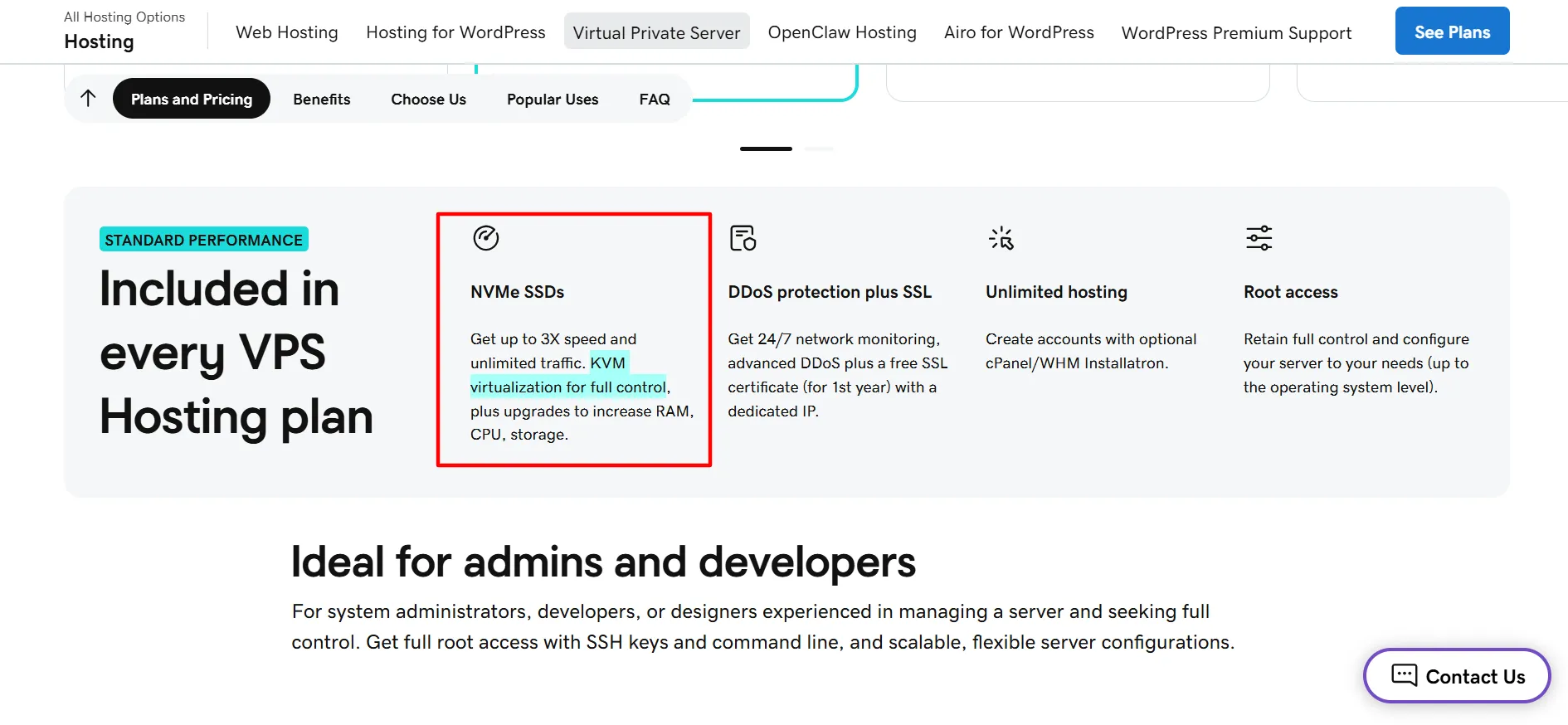1568x725 pixels.
Task: Jump to the Benefits section
Action: click(x=322, y=100)
